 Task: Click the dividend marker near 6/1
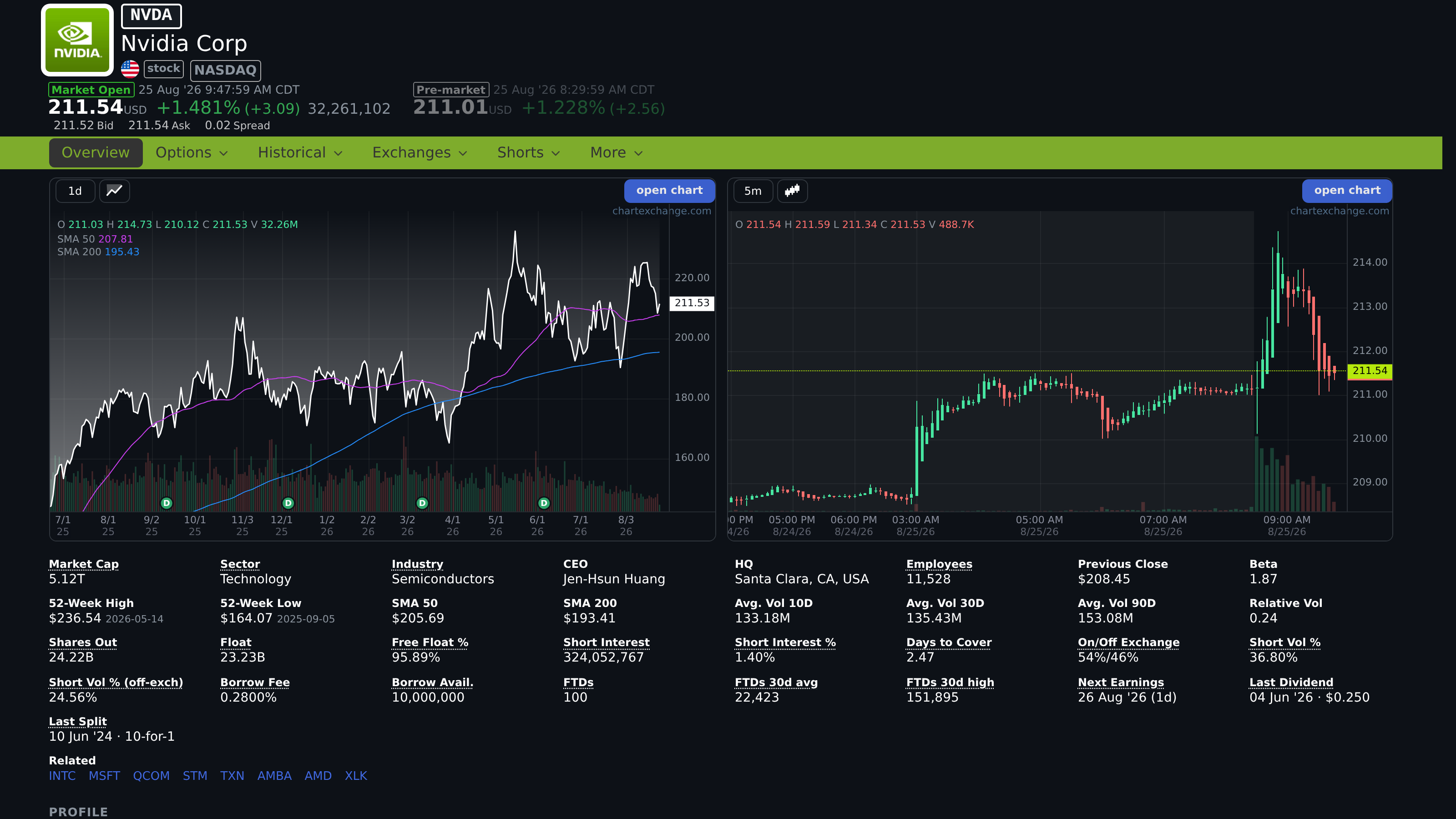coord(544,503)
